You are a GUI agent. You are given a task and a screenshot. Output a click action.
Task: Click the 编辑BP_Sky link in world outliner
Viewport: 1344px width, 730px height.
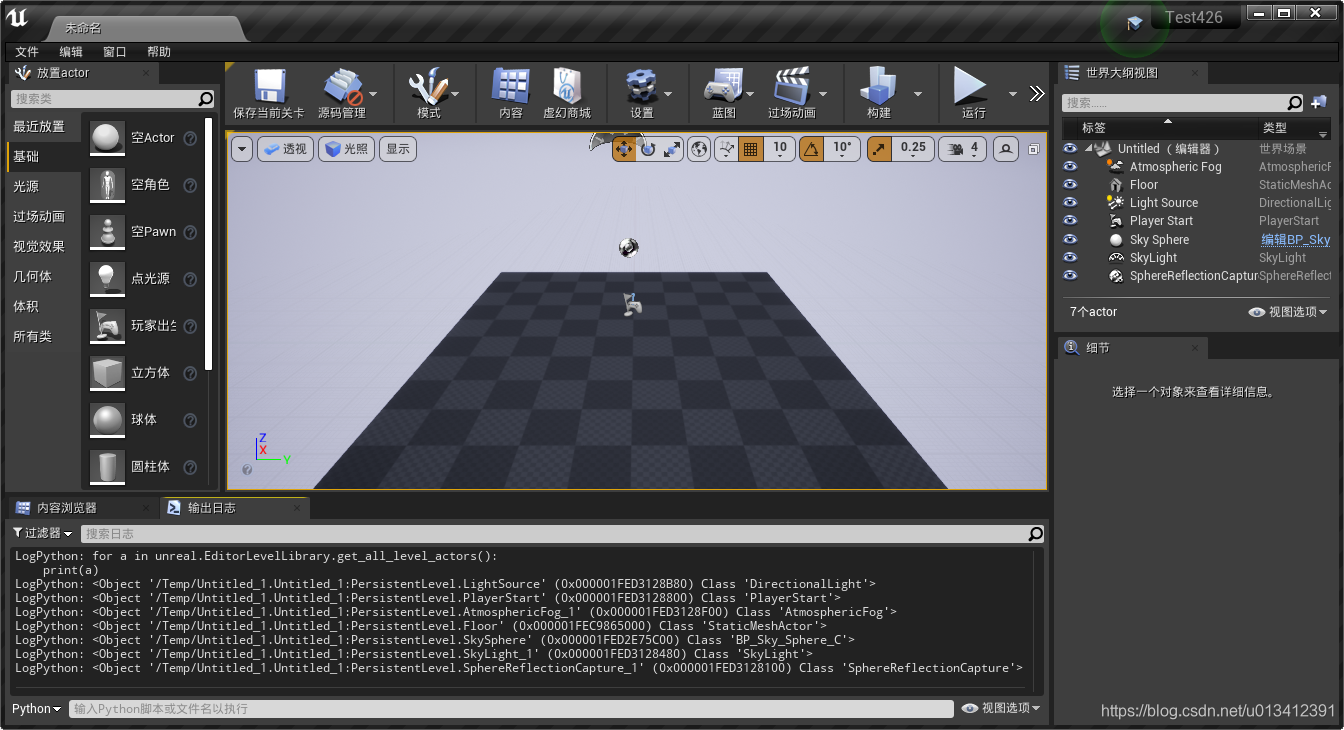1296,239
